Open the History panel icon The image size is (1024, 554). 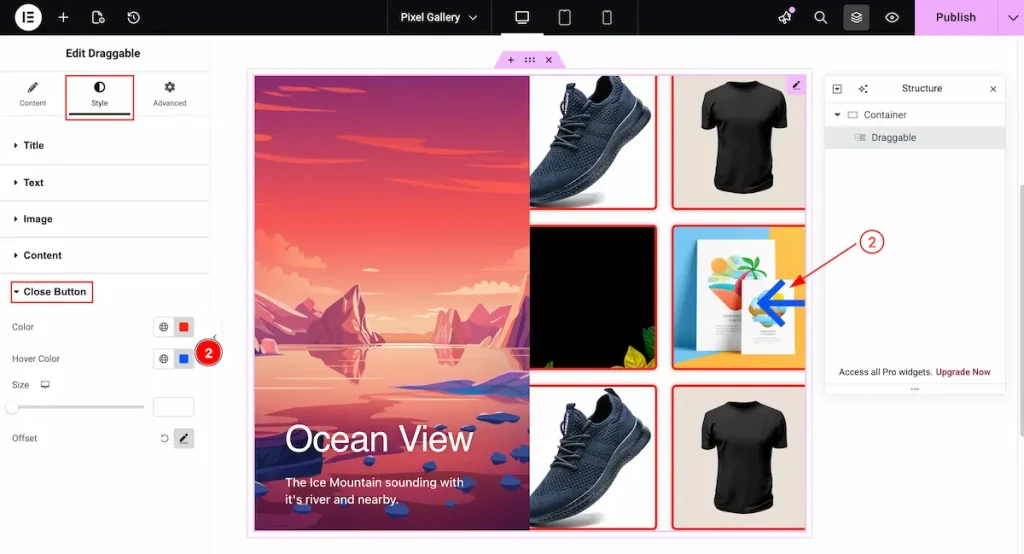coord(133,17)
